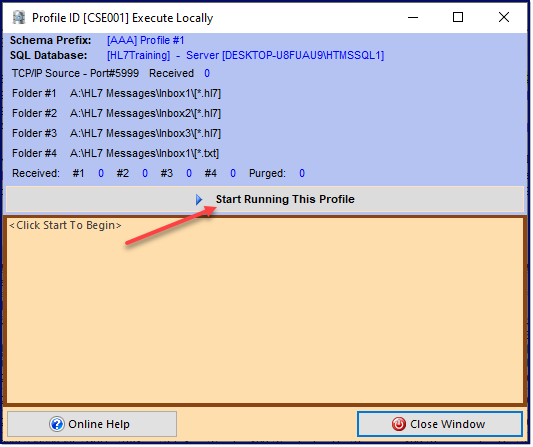Screen dimensions: 533x447
Task: Click the Schema Prefix value [AAA] Profile #1
Action: [145, 40]
